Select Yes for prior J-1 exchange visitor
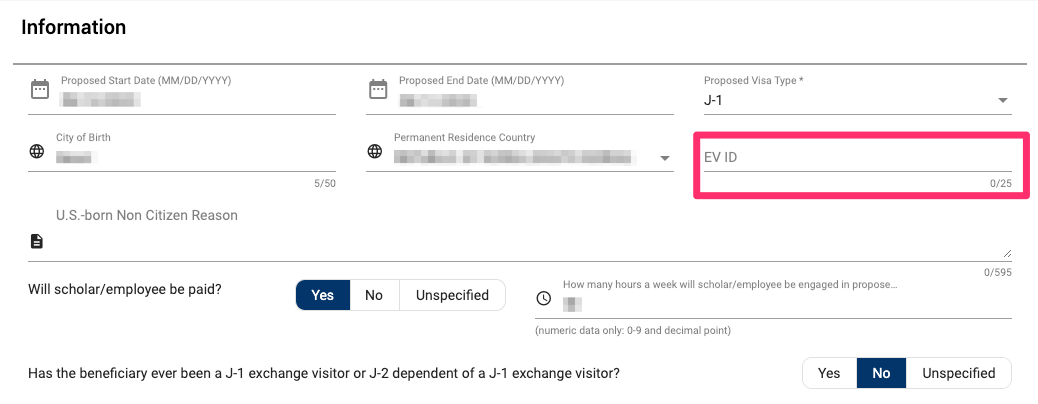 pyautogui.click(x=829, y=373)
